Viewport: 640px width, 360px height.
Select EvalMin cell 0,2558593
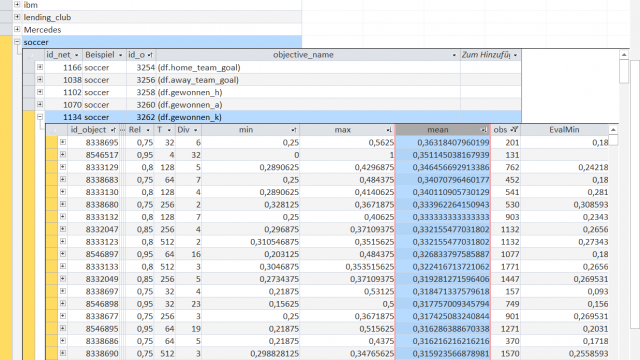coord(565,353)
